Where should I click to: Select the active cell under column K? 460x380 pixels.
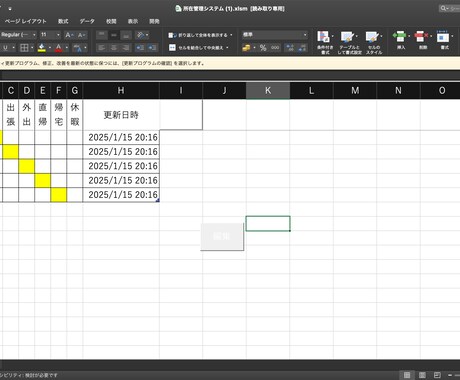click(268, 224)
